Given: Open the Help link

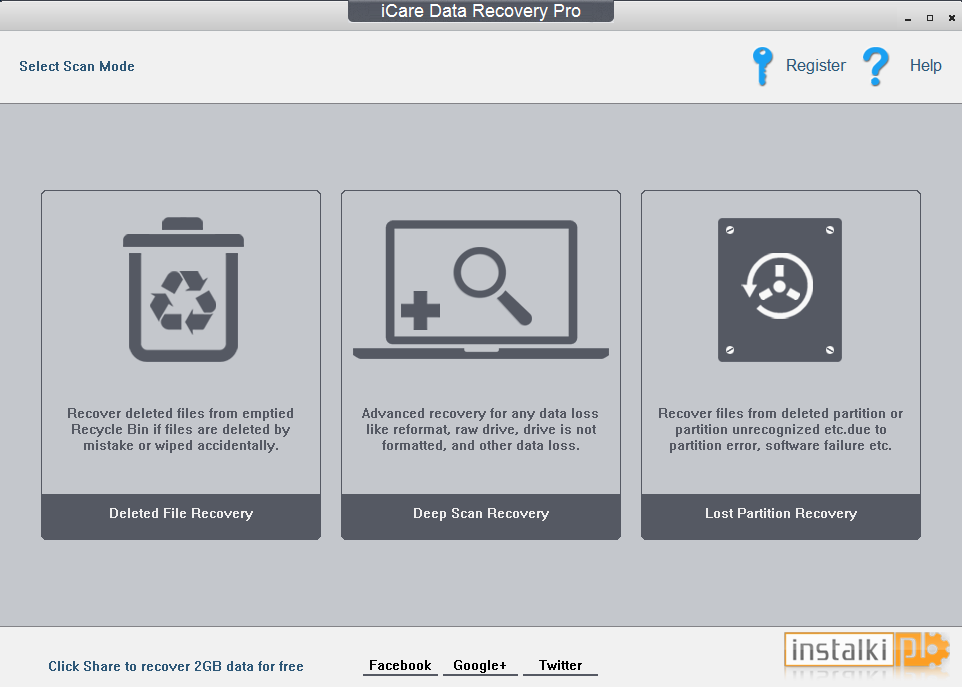Looking at the screenshot, I should tap(925, 66).
